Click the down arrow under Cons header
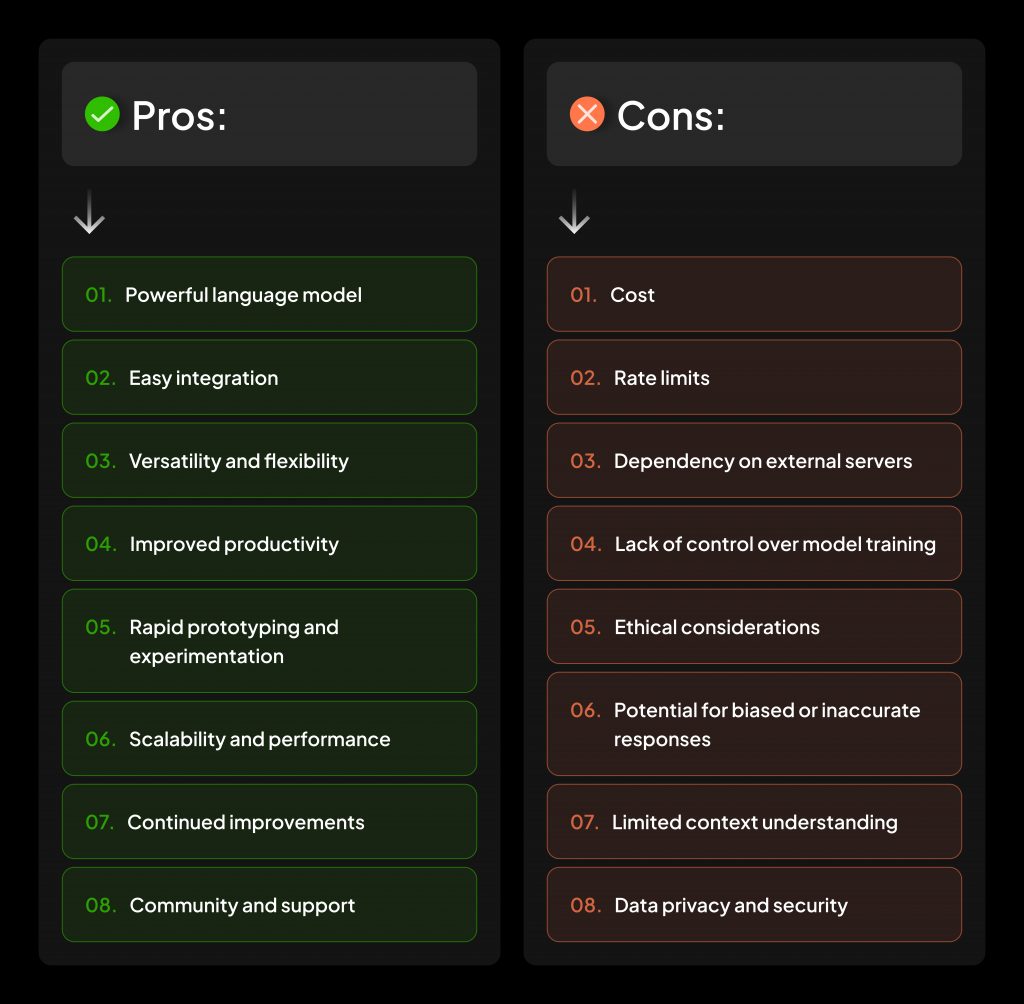Viewport: 1024px width, 1004px height. [574, 212]
